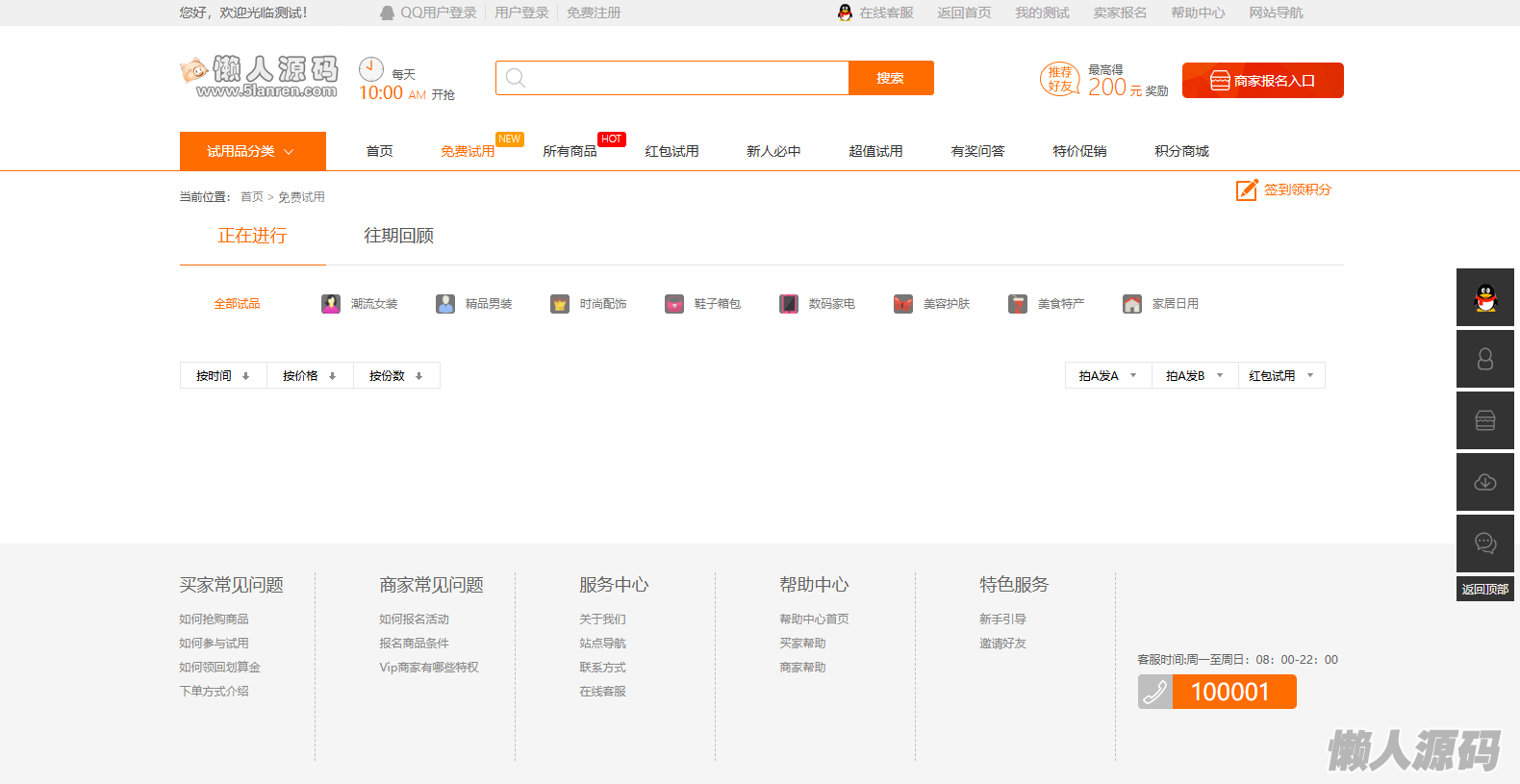Sort results by 按价格
The image size is (1520, 784).
(310, 376)
